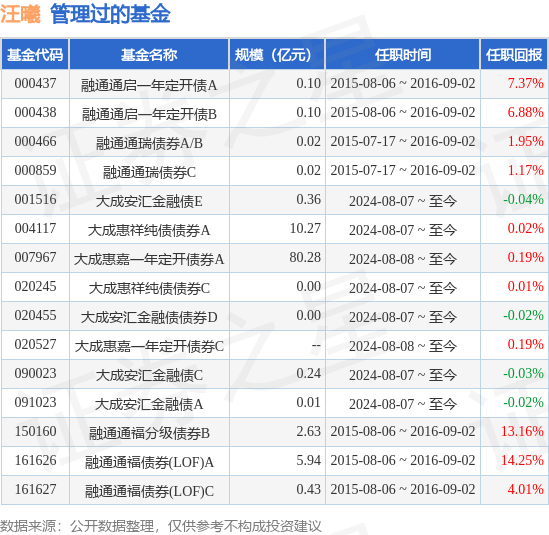549x535 pixels.
Task: Select fund name 融通通瑞债券C
Action: pyautogui.click(x=149, y=172)
